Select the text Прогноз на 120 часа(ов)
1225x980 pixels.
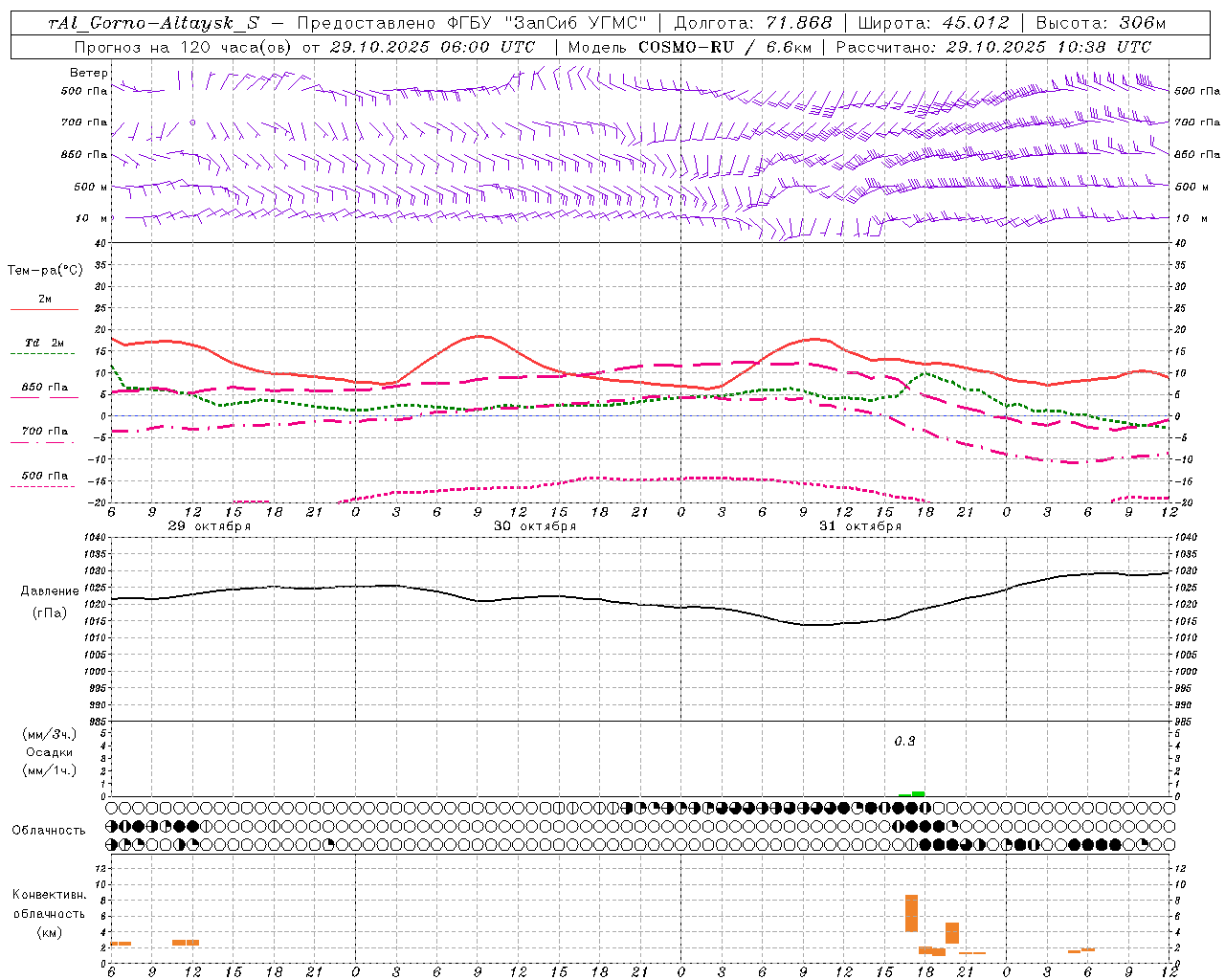click(x=184, y=47)
